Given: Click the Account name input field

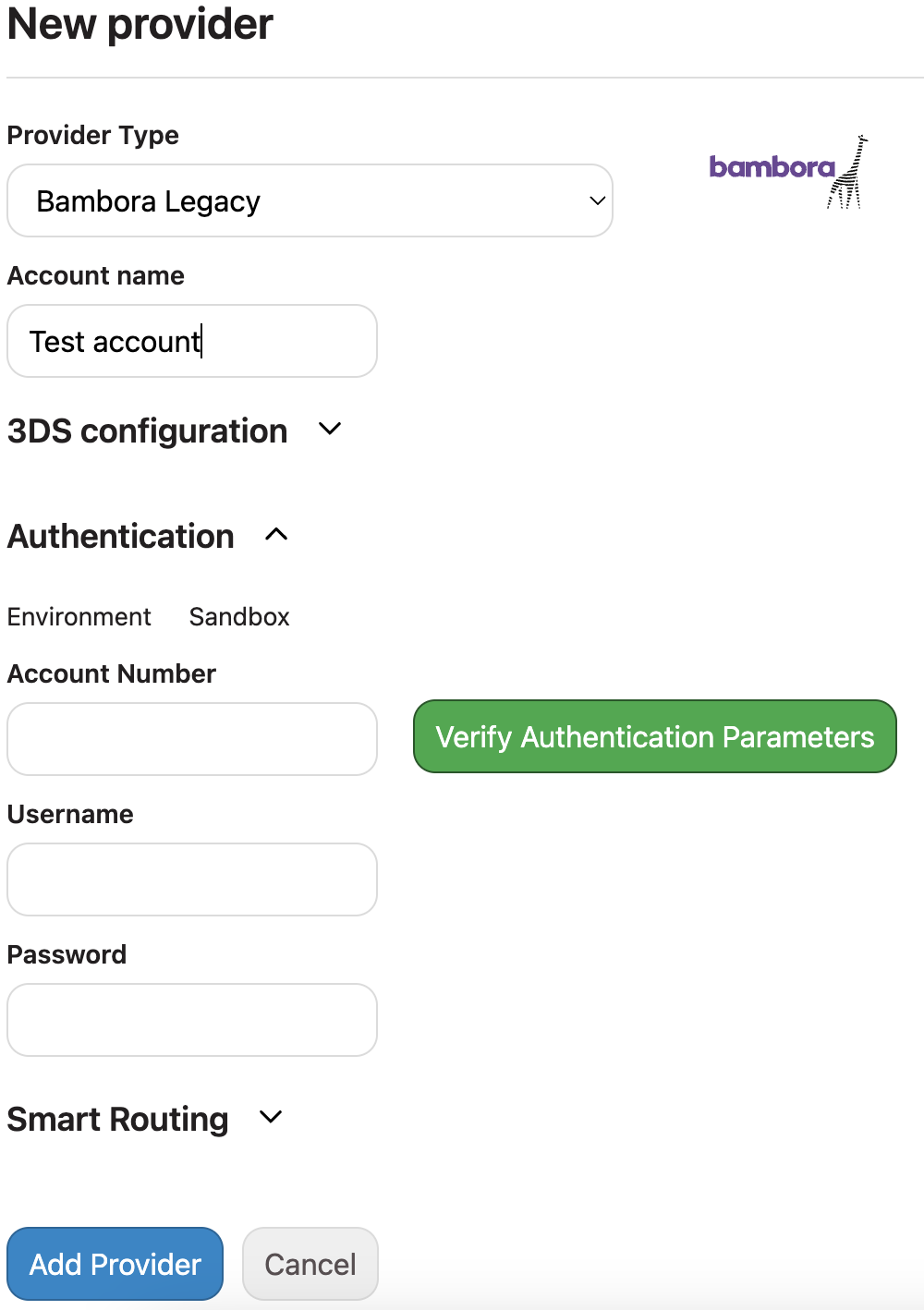Looking at the screenshot, I should (x=192, y=341).
